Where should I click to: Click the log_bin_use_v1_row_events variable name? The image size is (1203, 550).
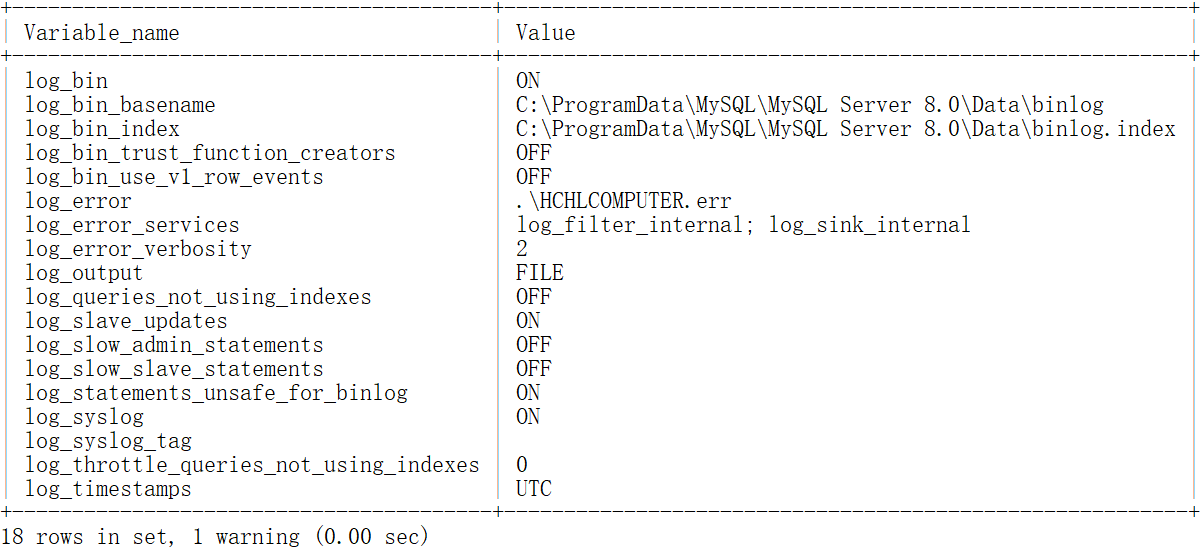click(x=174, y=177)
